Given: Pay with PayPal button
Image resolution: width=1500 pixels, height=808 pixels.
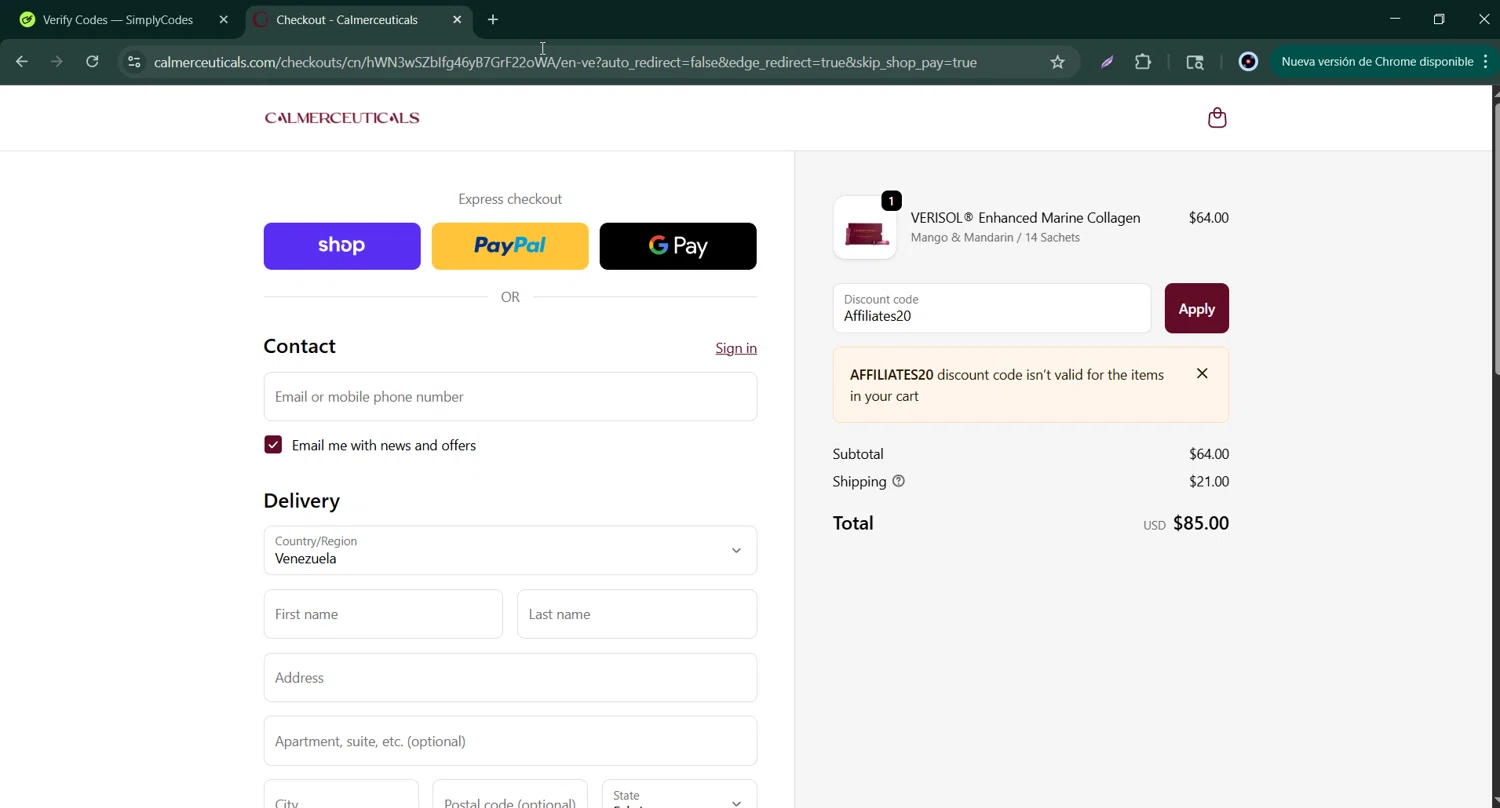Looking at the screenshot, I should click(510, 246).
